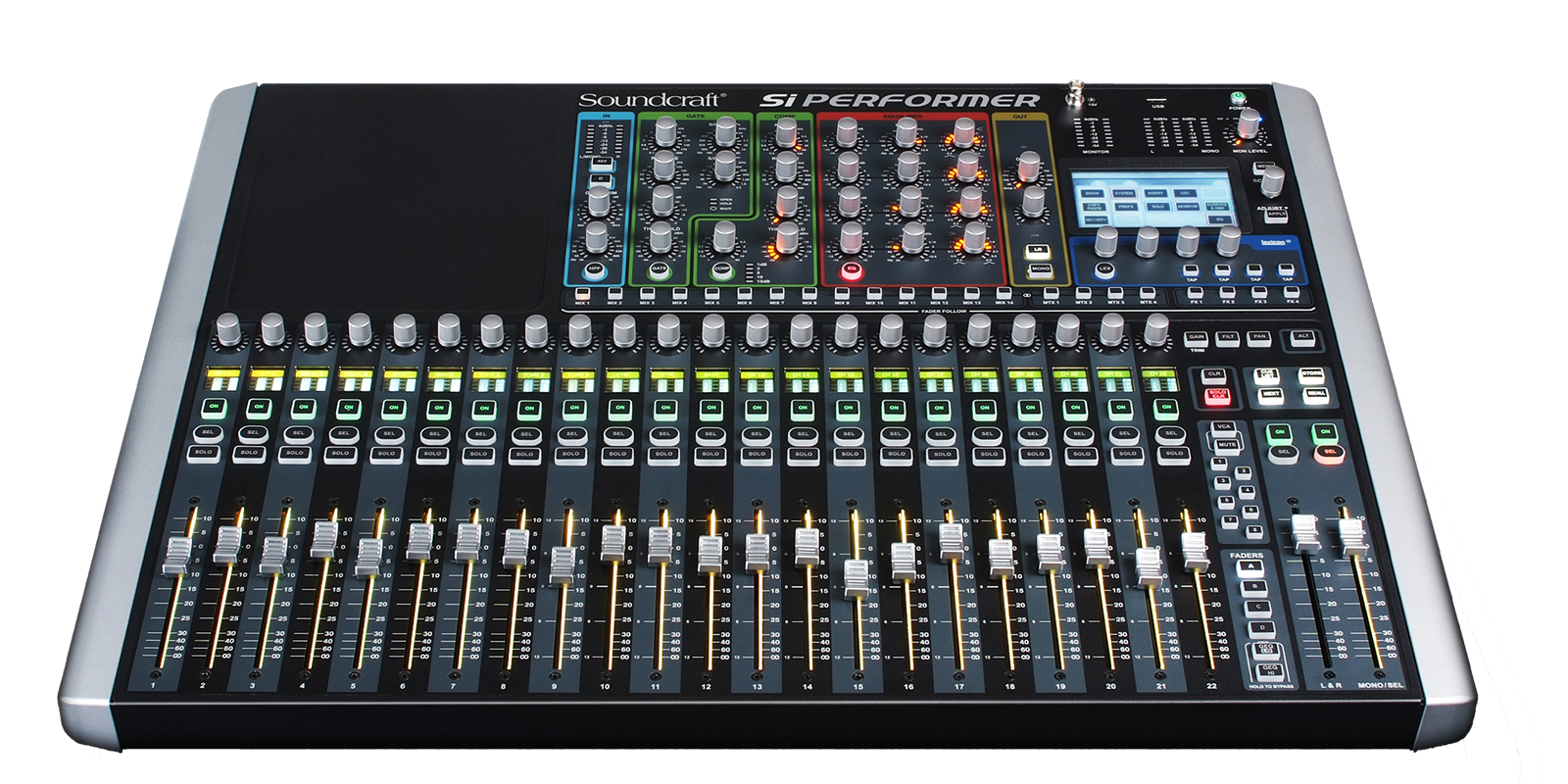
Task: Choose PAN for the channel encoders
Action: pyautogui.click(x=1259, y=338)
